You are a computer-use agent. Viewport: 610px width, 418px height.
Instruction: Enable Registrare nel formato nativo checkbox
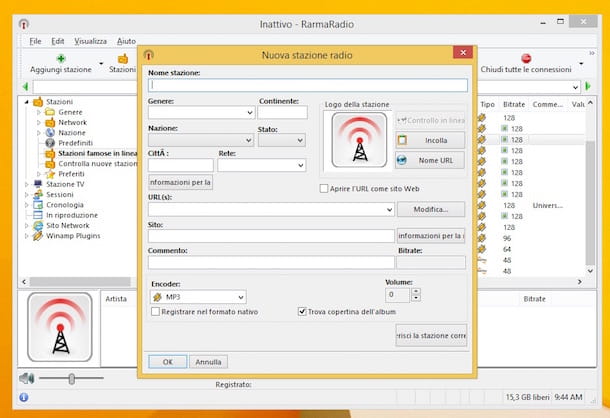click(155, 312)
